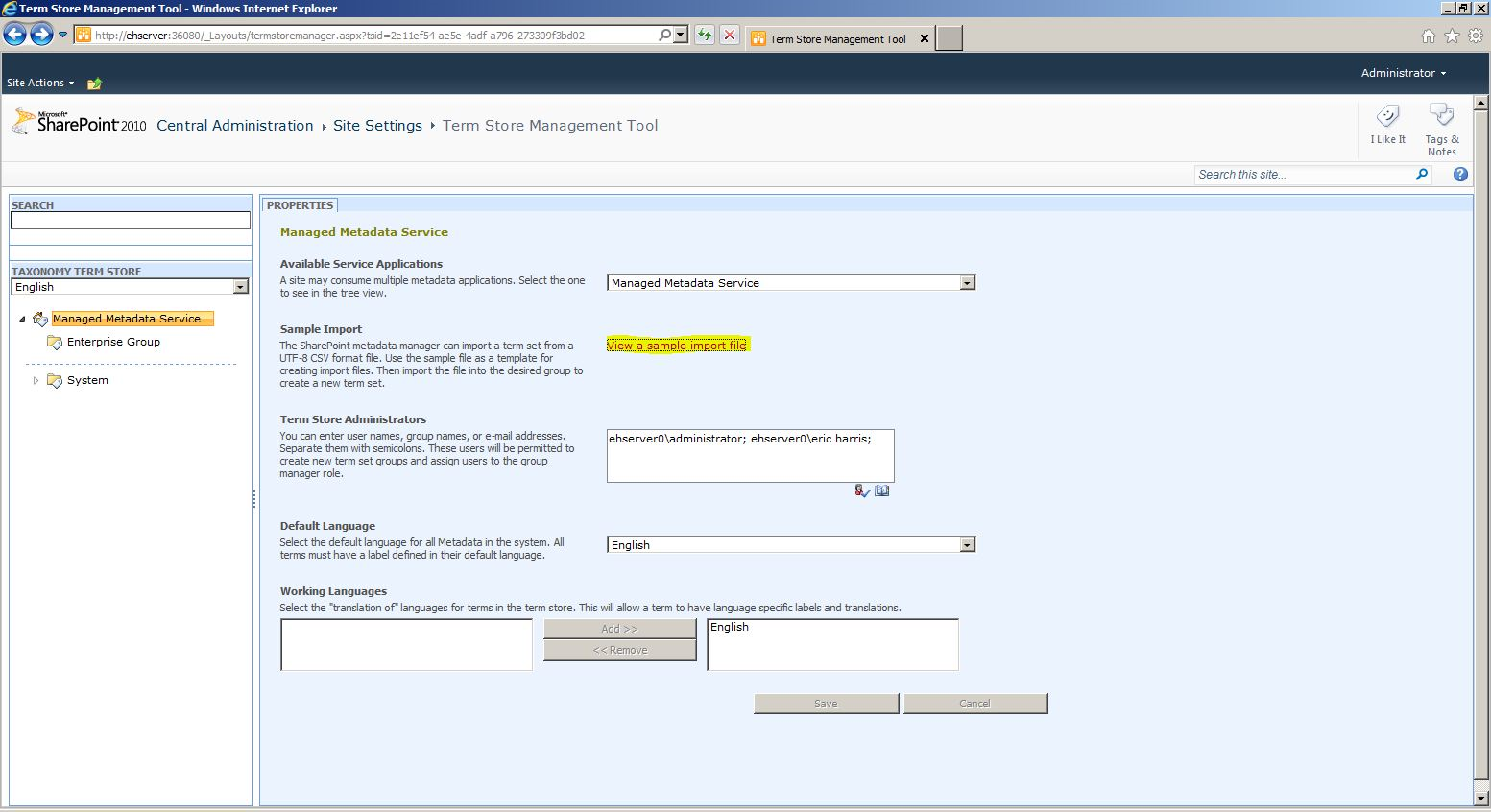Open the Administrator account menu

(x=1403, y=73)
